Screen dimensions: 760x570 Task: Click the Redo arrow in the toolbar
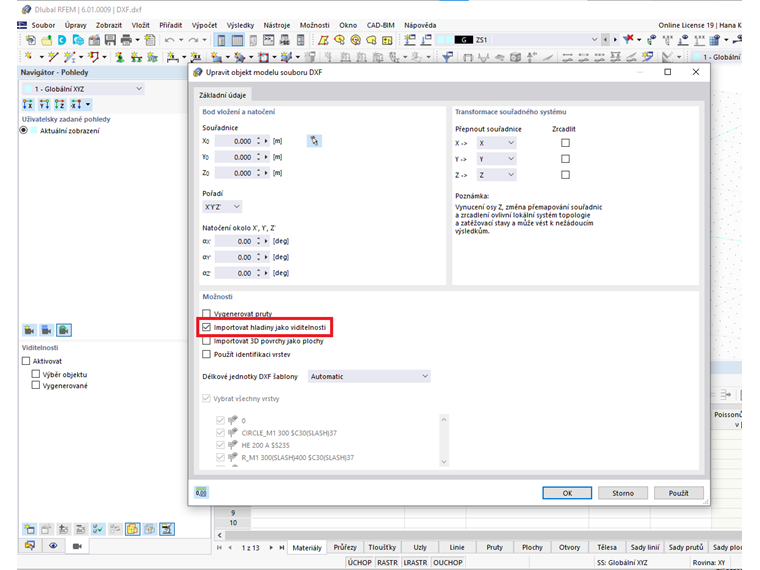(193, 40)
